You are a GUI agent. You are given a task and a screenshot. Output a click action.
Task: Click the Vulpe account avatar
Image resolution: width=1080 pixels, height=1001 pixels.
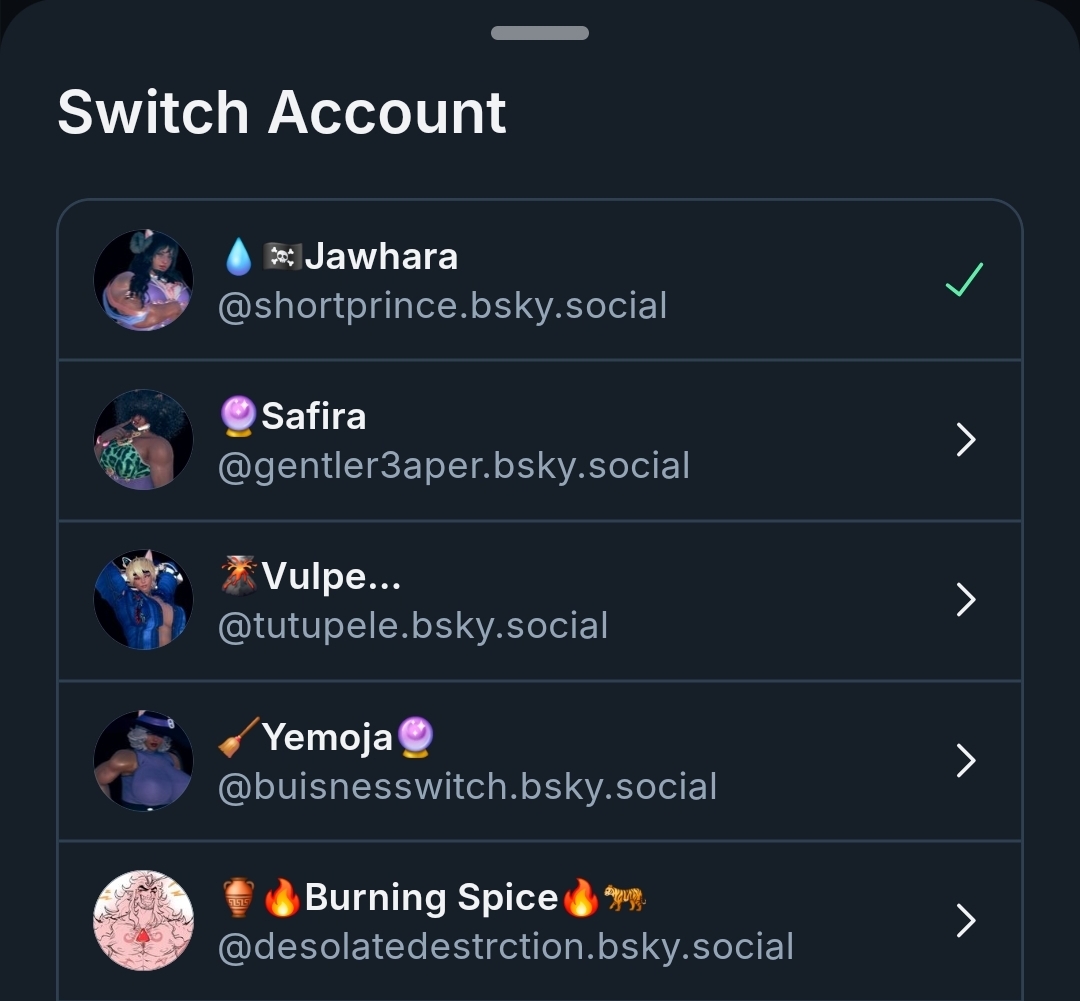143,600
